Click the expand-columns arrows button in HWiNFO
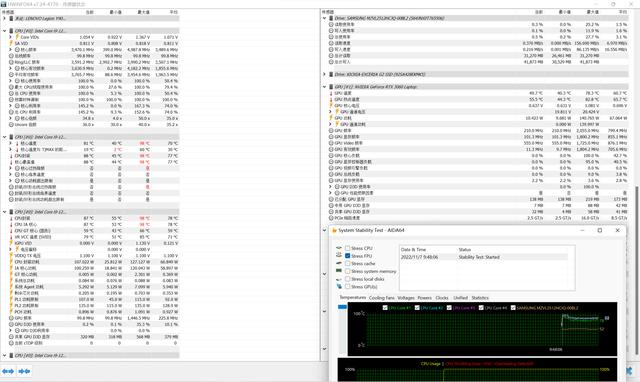Viewport: 640px width, 382px height. click(8, 371)
